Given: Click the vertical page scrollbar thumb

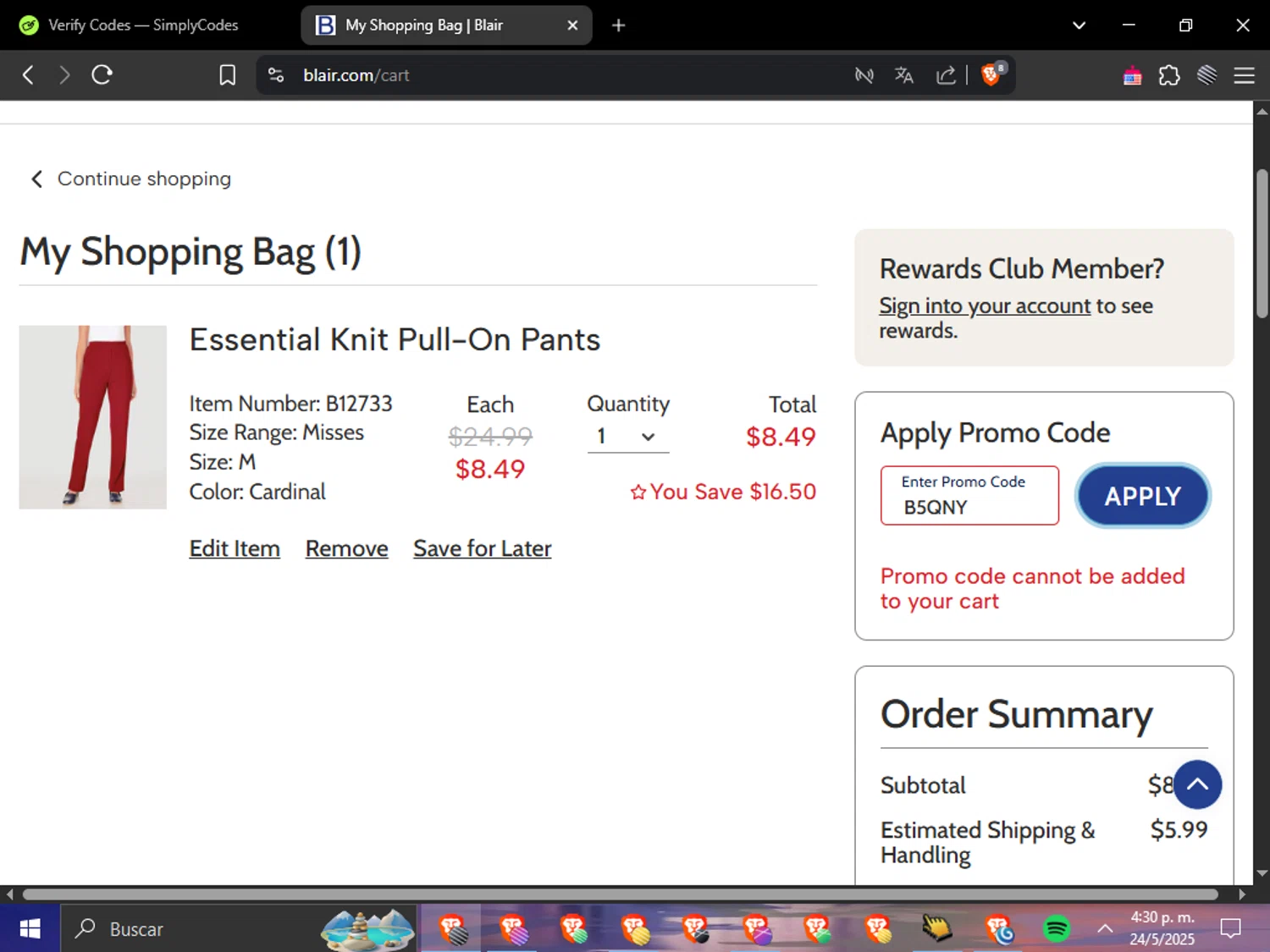Looking at the screenshot, I should (1262, 244).
